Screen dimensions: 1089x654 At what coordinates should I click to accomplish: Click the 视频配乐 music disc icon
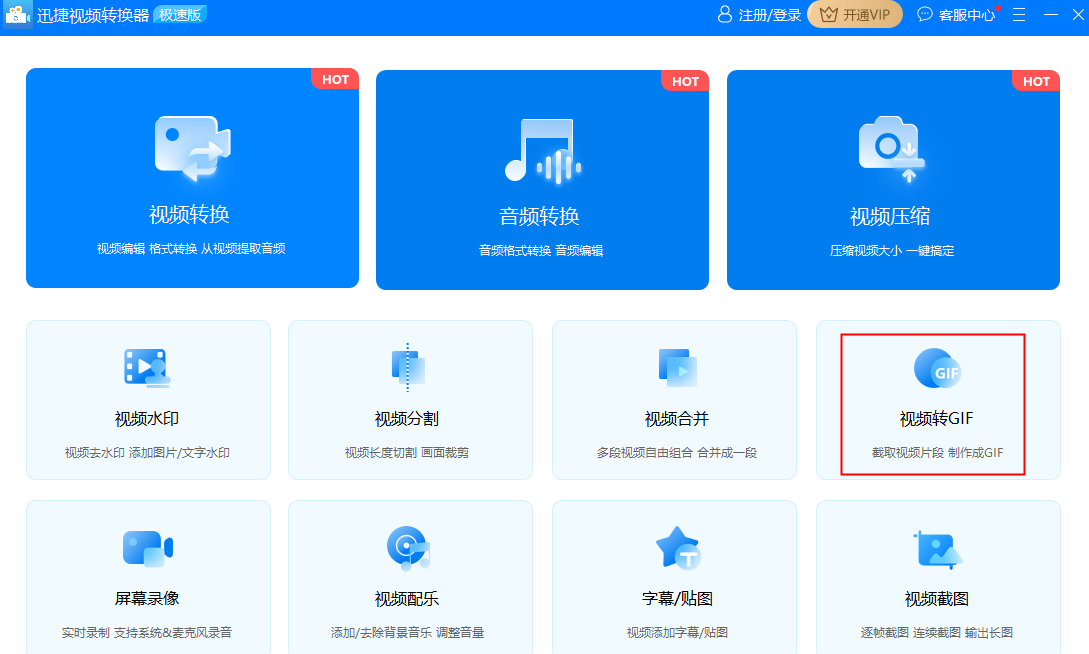coord(408,548)
